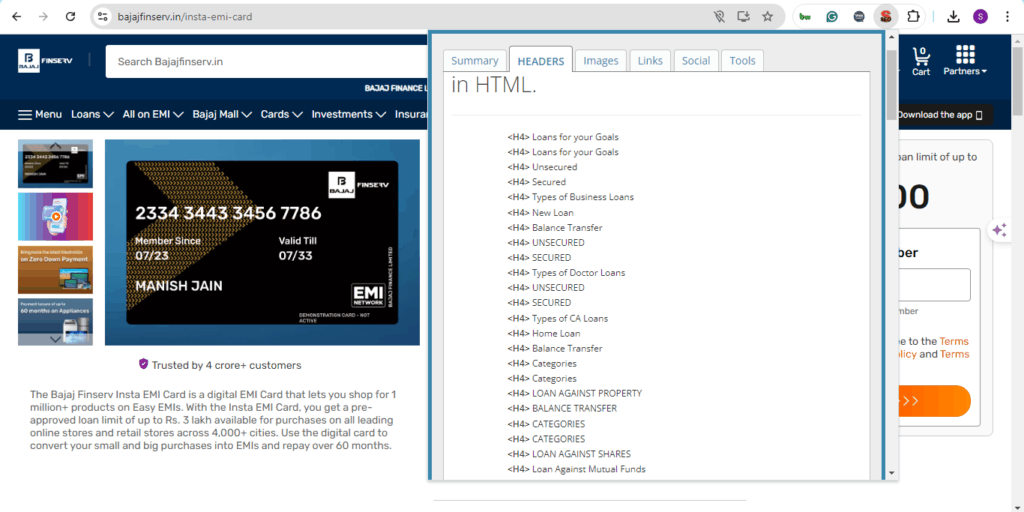Click the mobile number input field
This screenshot has height=512, width=1024.
click(935, 285)
